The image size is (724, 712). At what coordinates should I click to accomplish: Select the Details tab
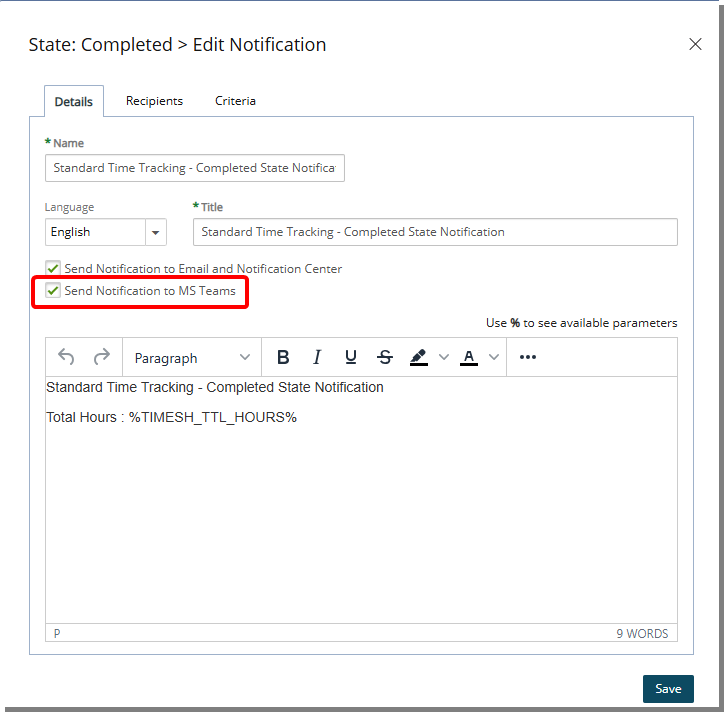tap(74, 102)
